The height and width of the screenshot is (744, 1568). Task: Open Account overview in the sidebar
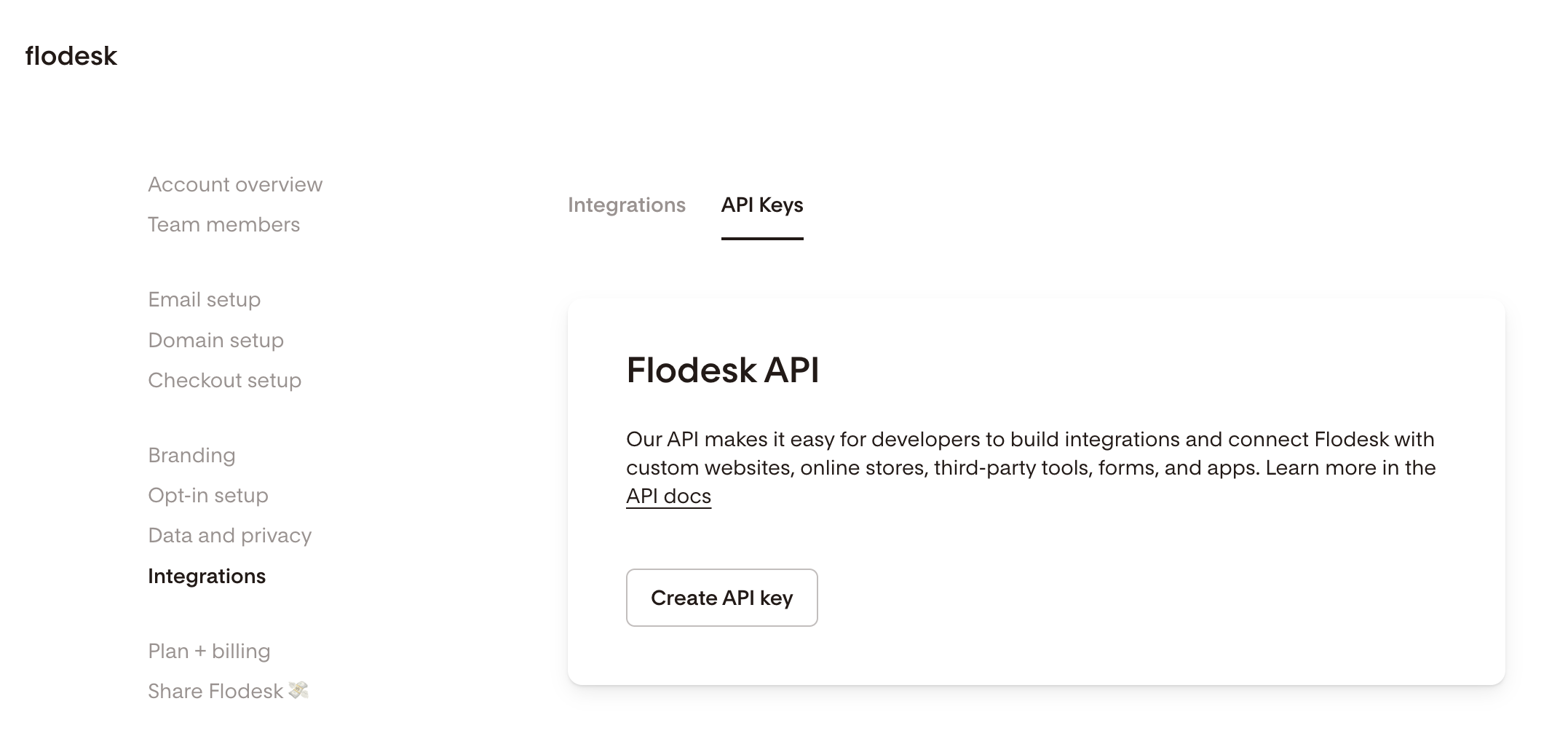235,185
